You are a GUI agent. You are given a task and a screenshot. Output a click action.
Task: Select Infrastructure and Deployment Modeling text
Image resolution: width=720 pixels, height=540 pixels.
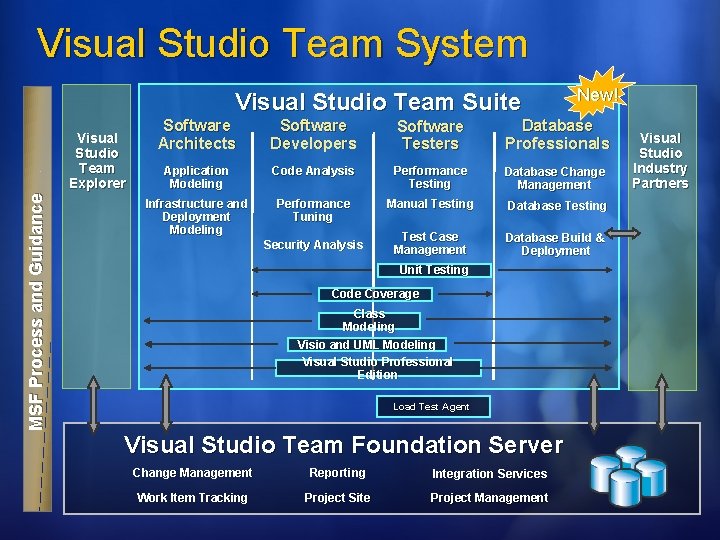pos(196,216)
